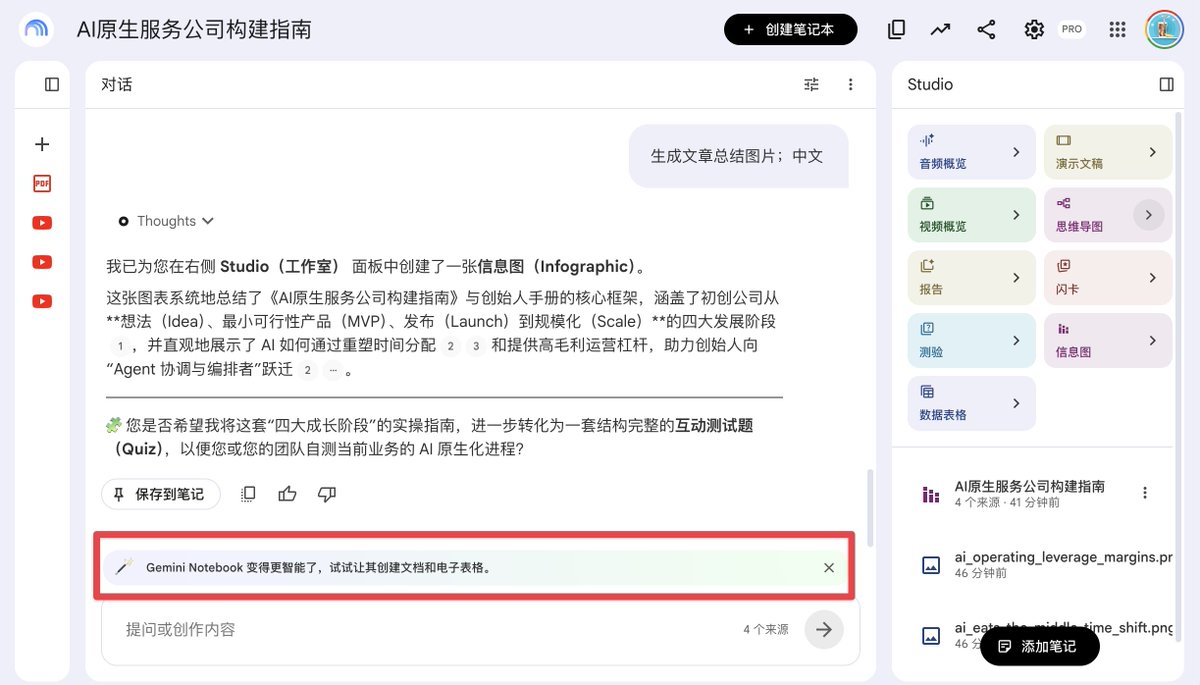Open the 音频概览 tile
Screen dimensions: 1200x685
(971, 152)
